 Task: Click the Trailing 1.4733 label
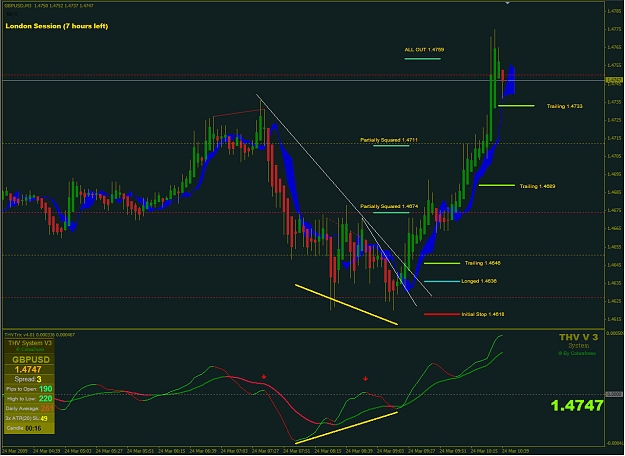(564, 106)
